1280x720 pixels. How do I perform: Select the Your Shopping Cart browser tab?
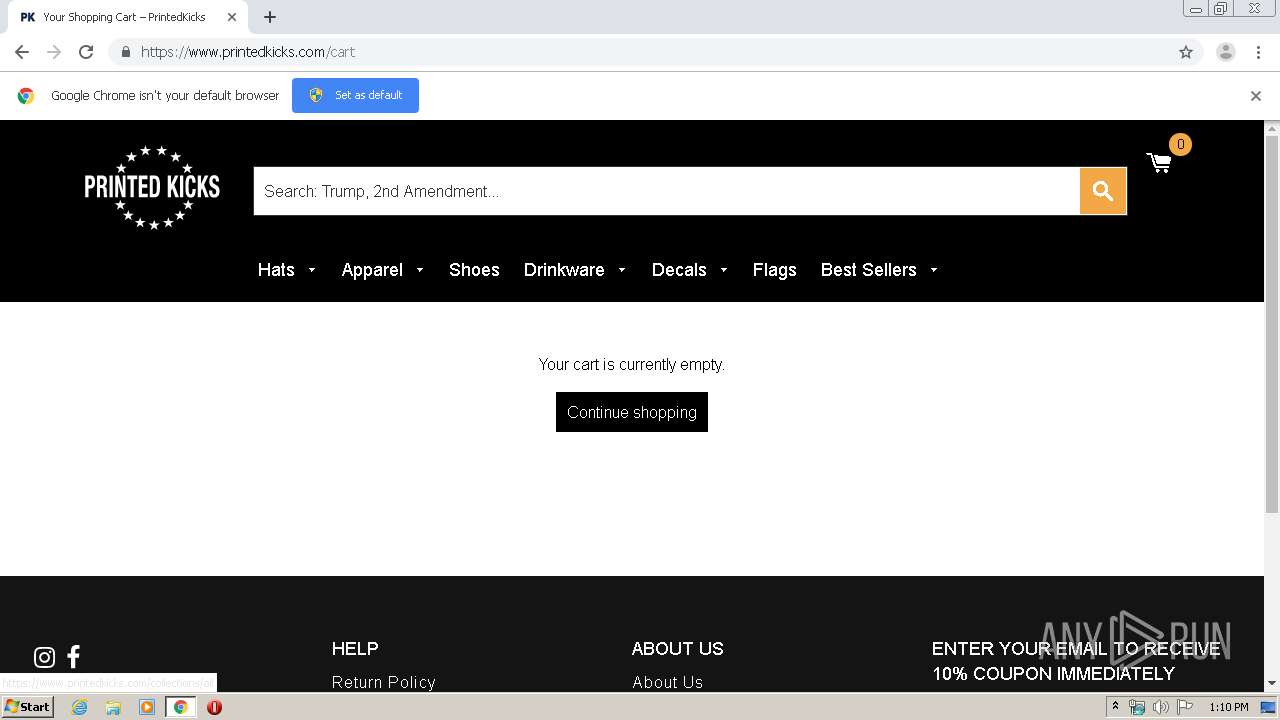click(128, 17)
